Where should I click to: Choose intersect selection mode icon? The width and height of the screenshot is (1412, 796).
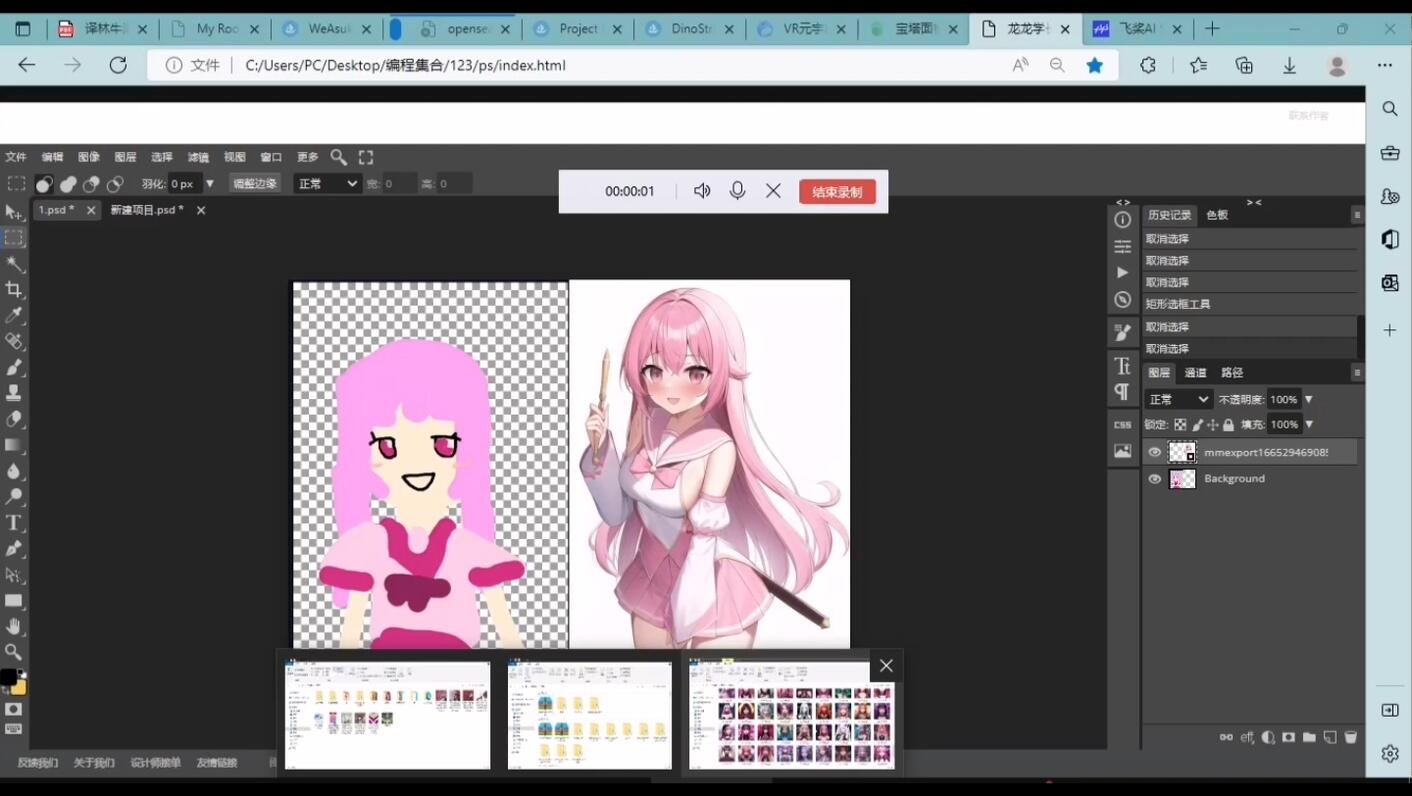point(115,184)
